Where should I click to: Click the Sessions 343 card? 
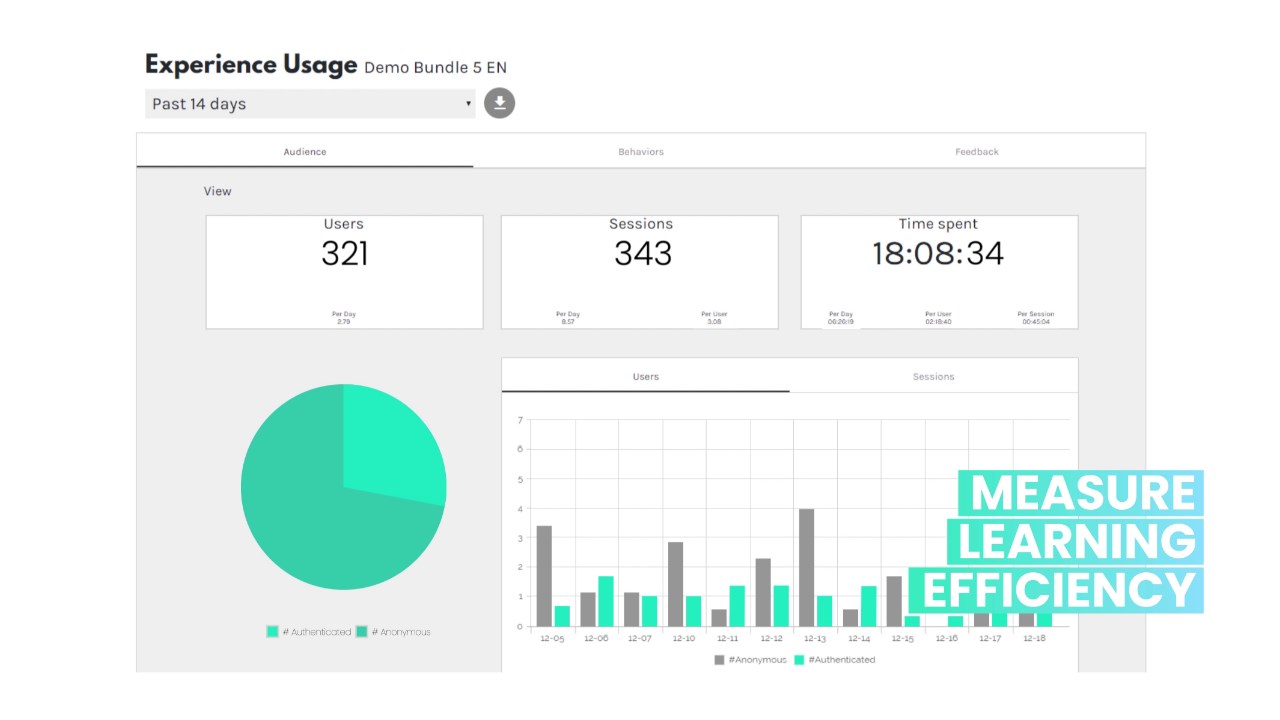point(640,272)
